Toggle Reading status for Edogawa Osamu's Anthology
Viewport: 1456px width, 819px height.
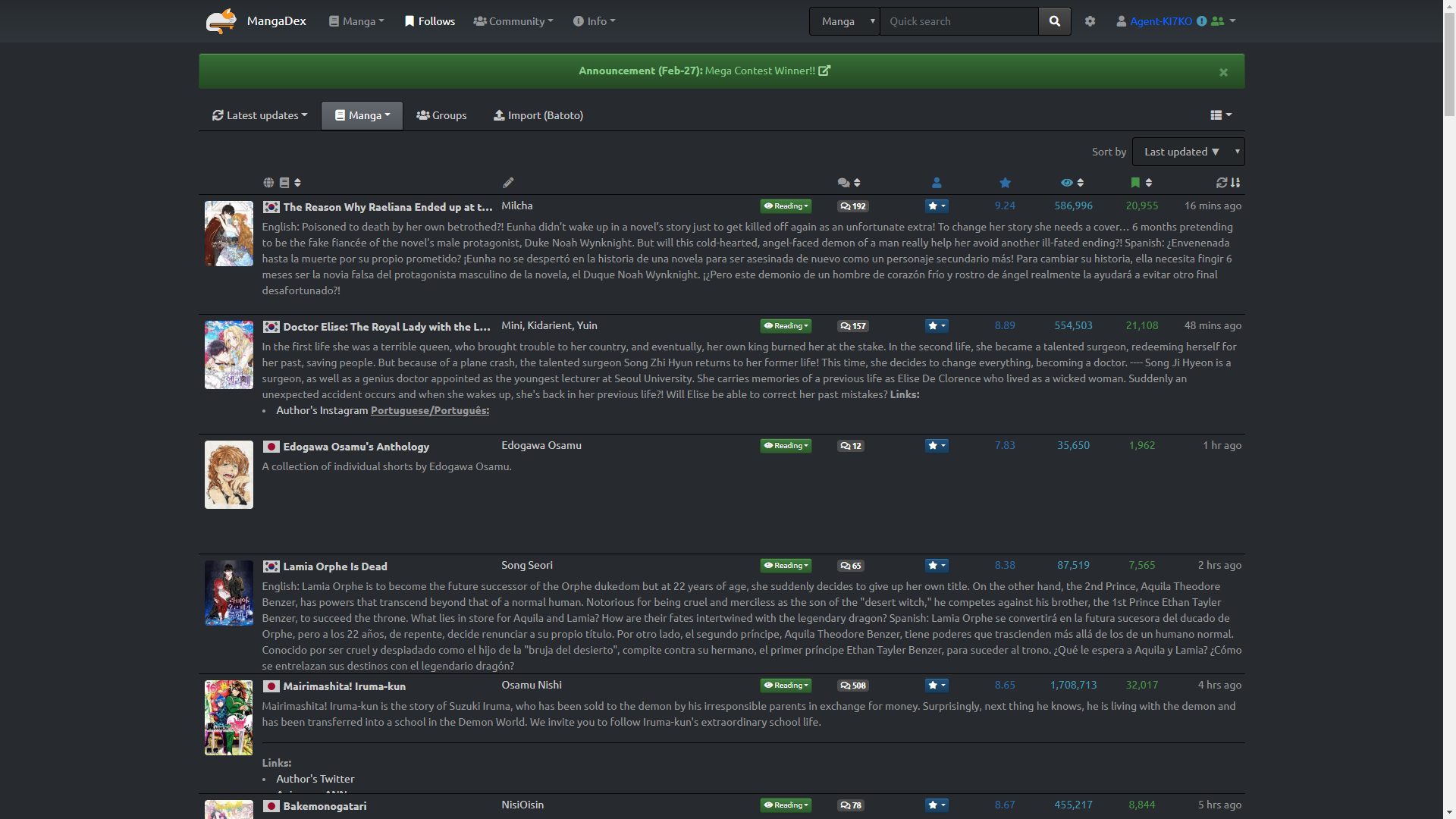(x=786, y=446)
